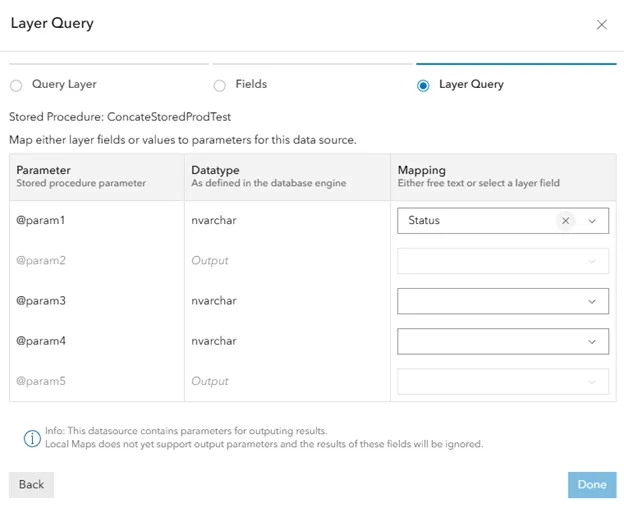The image size is (624, 508).
Task: Switch to the Query Layer step label
Action: coord(64,84)
